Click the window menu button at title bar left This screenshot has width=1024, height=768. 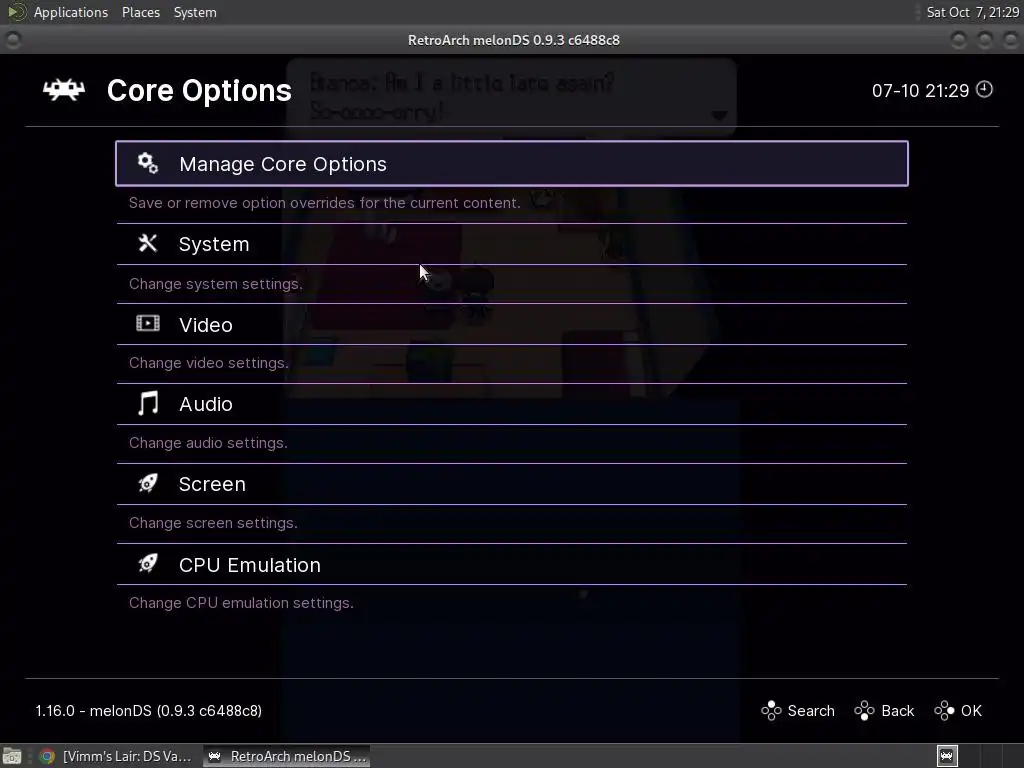12,40
